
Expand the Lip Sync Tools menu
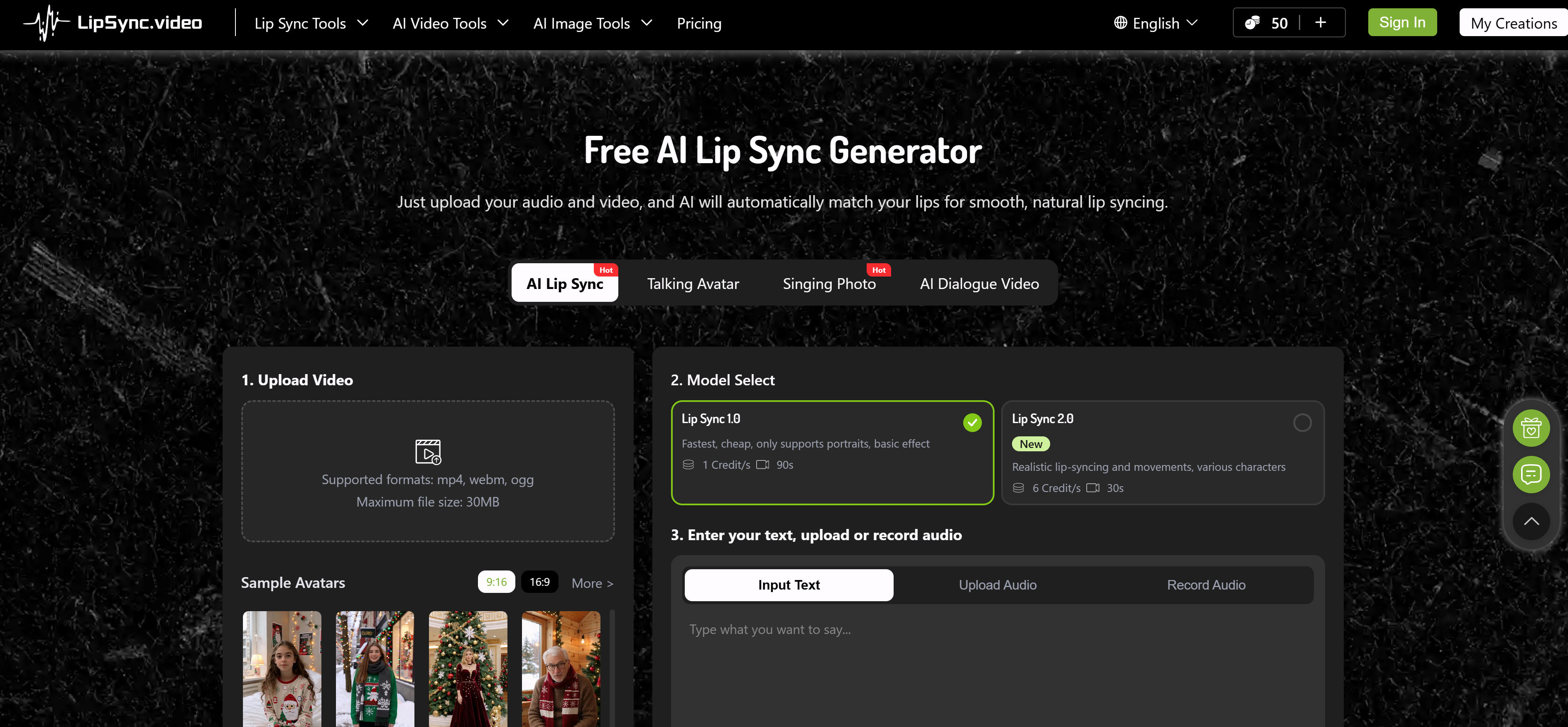pyautogui.click(x=311, y=24)
